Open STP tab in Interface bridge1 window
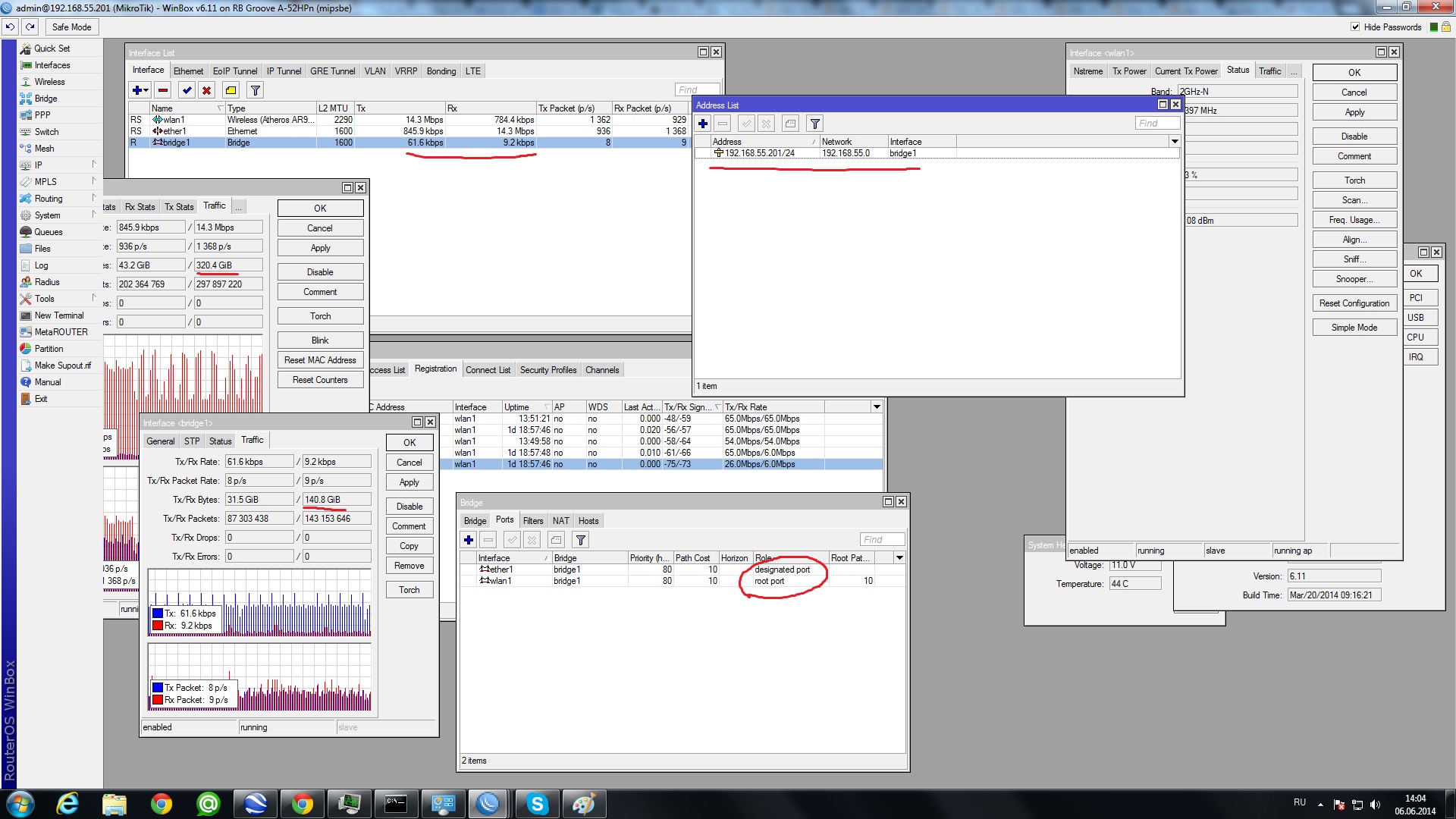The image size is (1456, 819). point(192,441)
